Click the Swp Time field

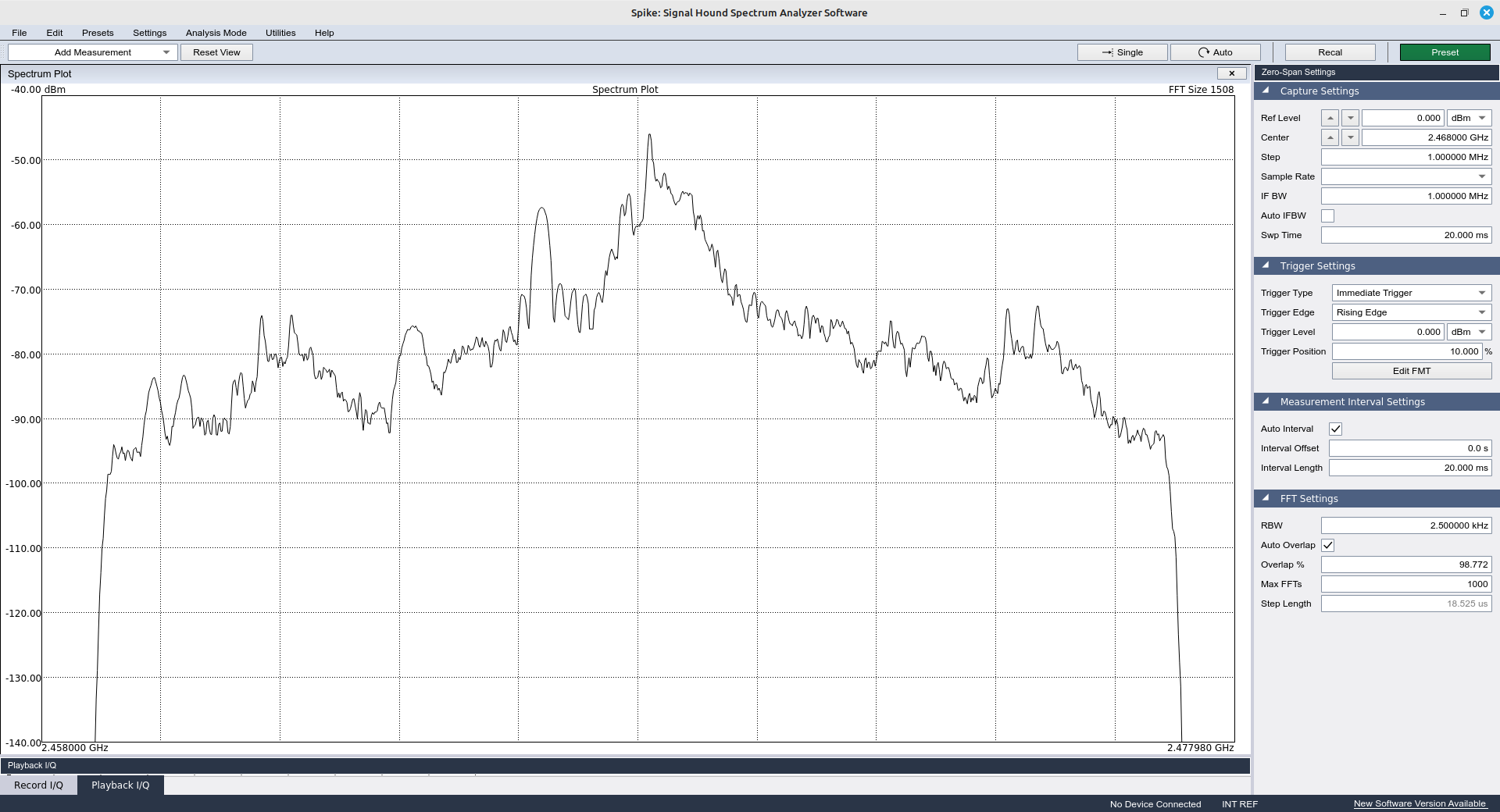click(1406, 235)
